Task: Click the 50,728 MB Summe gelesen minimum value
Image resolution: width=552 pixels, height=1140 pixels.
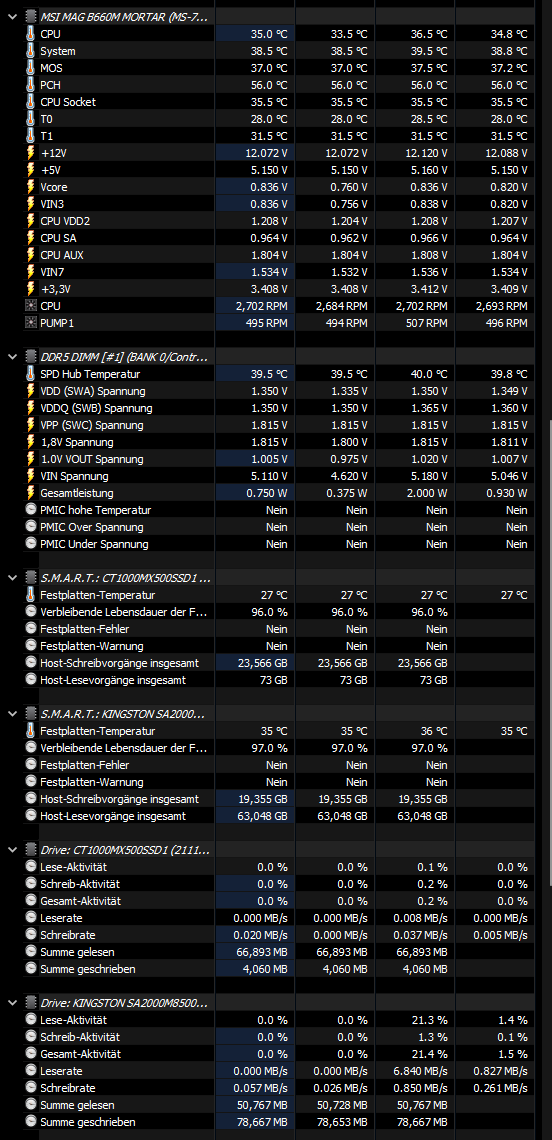Action: click(342, 1104)
